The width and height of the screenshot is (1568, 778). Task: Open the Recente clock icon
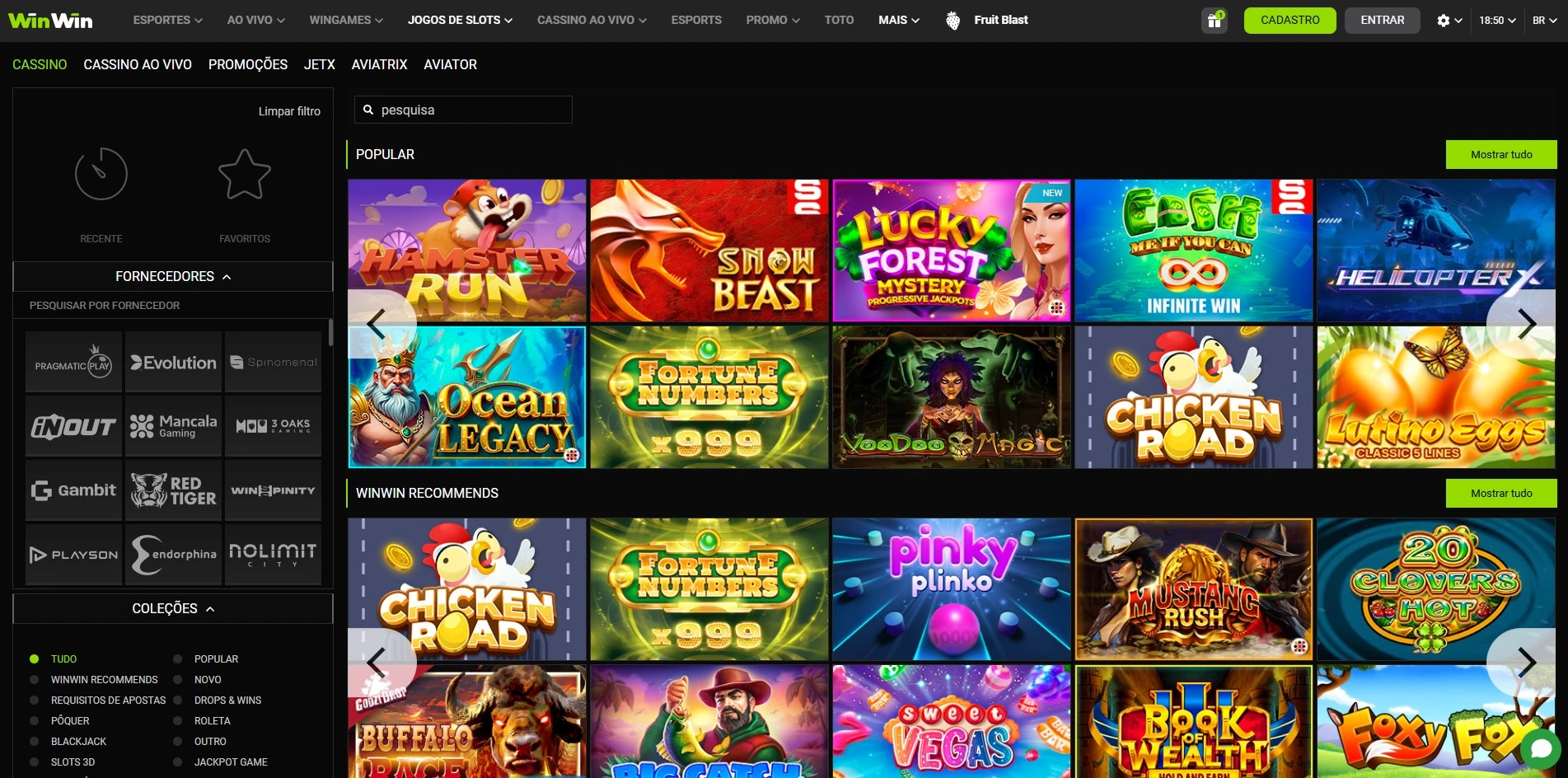(x=101, y=174)
